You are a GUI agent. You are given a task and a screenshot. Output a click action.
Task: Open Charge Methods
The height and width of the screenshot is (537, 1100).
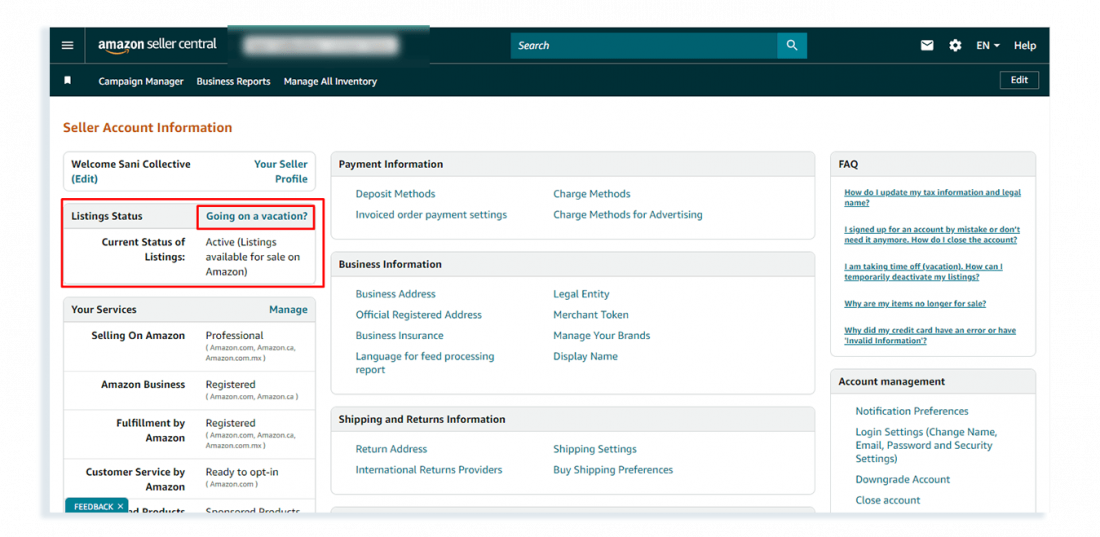coord(591,194)
